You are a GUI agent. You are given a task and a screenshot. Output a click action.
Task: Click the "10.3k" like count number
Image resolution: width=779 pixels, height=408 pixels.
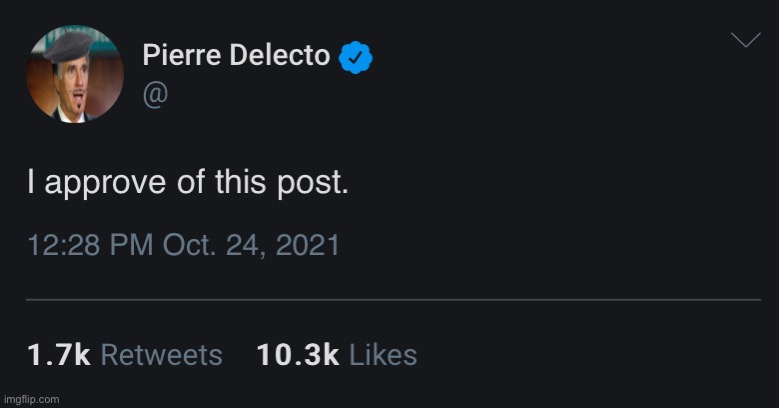coord(297,354)
